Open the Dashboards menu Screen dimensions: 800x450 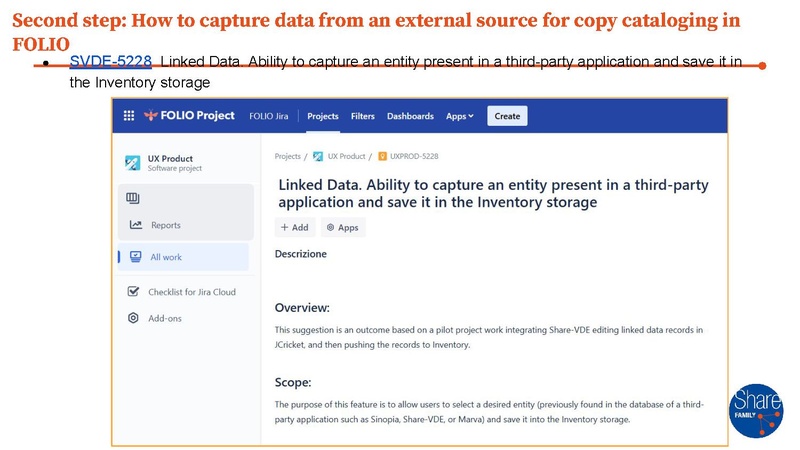click(410, 116)
